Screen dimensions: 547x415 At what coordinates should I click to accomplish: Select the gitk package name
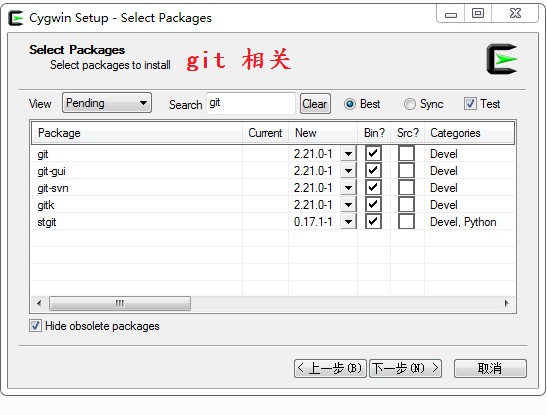click(x=46, y=205)
